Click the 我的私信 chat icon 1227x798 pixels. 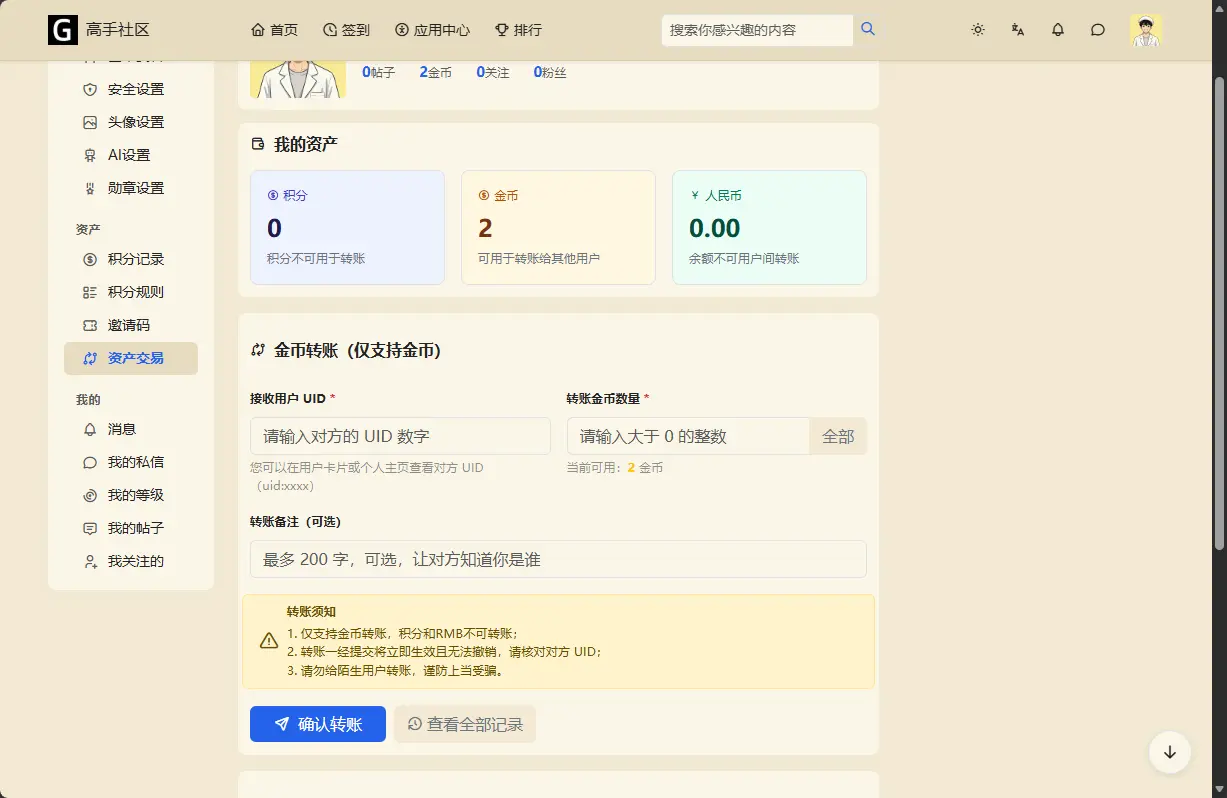point(90,462)
